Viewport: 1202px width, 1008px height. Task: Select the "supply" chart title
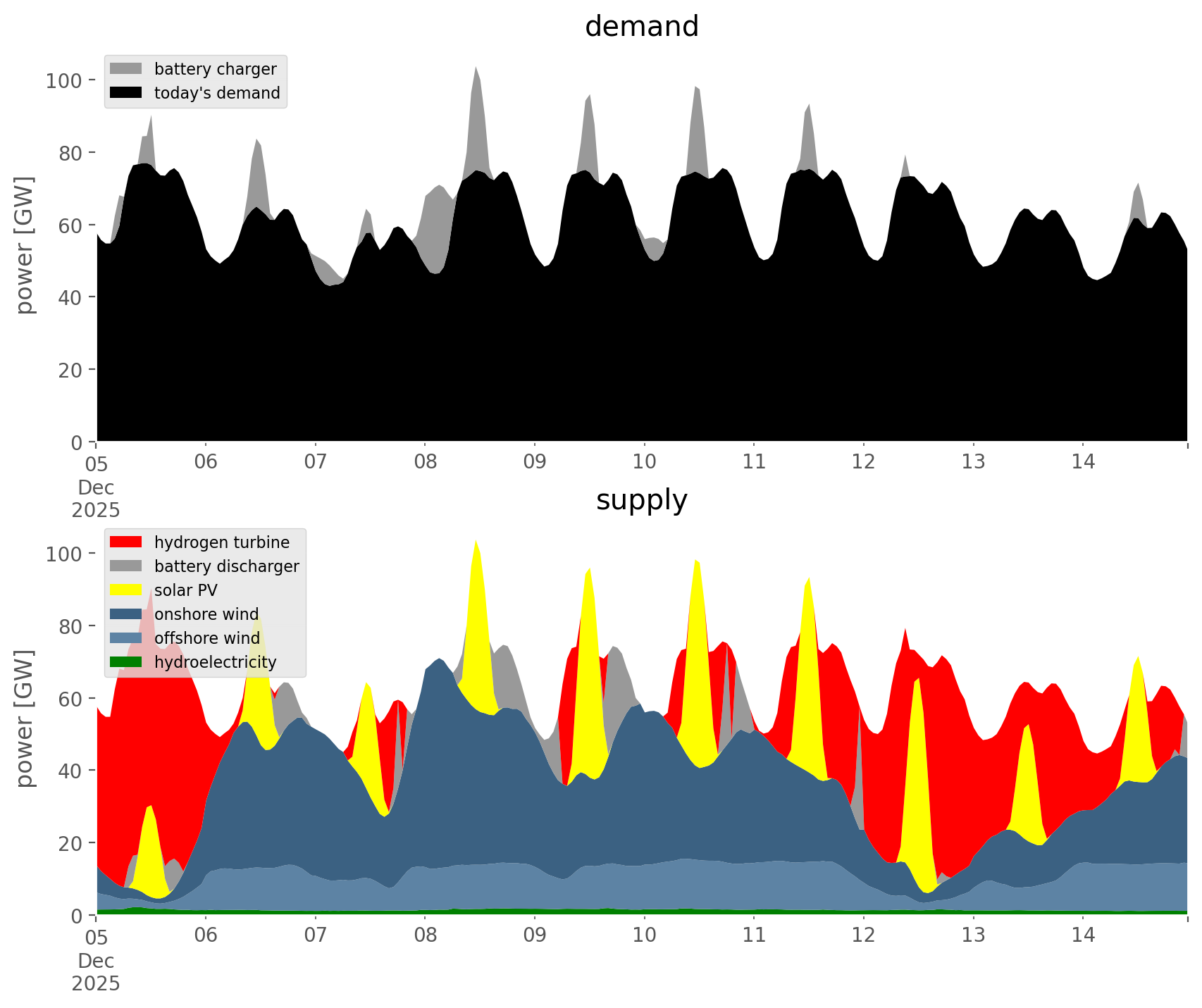coord(641,500)
